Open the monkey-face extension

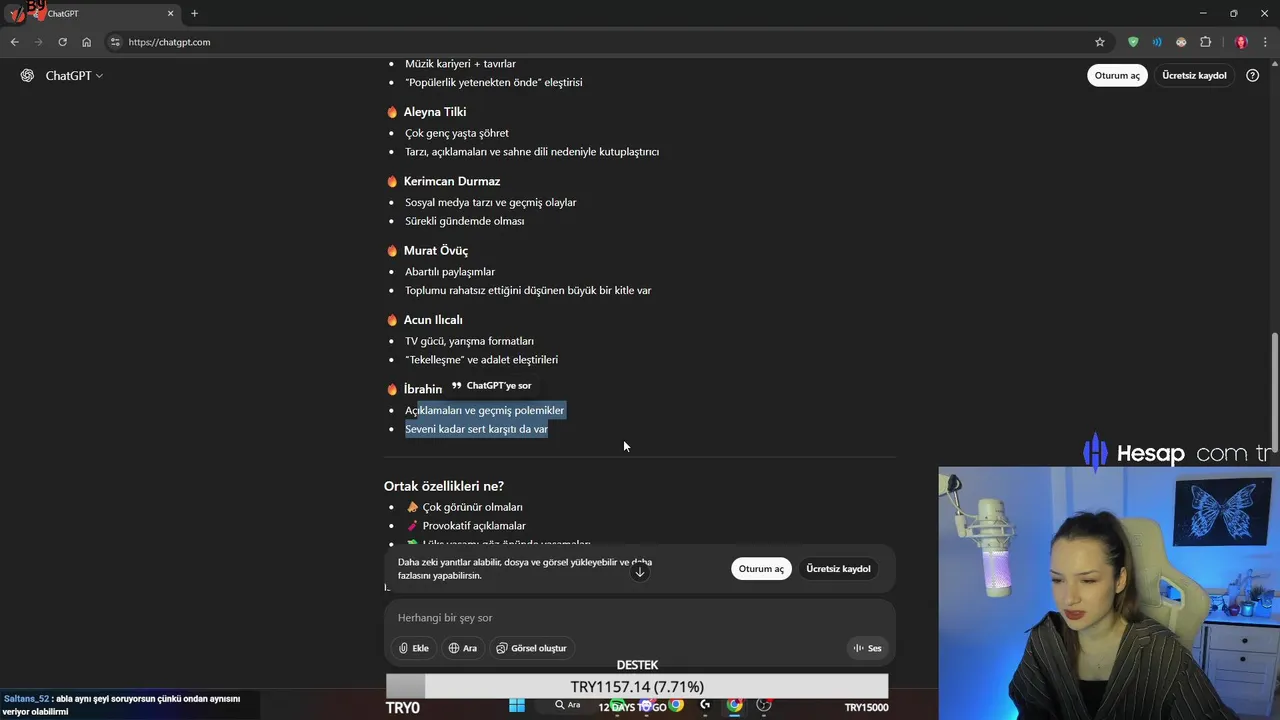[1181, 42]
